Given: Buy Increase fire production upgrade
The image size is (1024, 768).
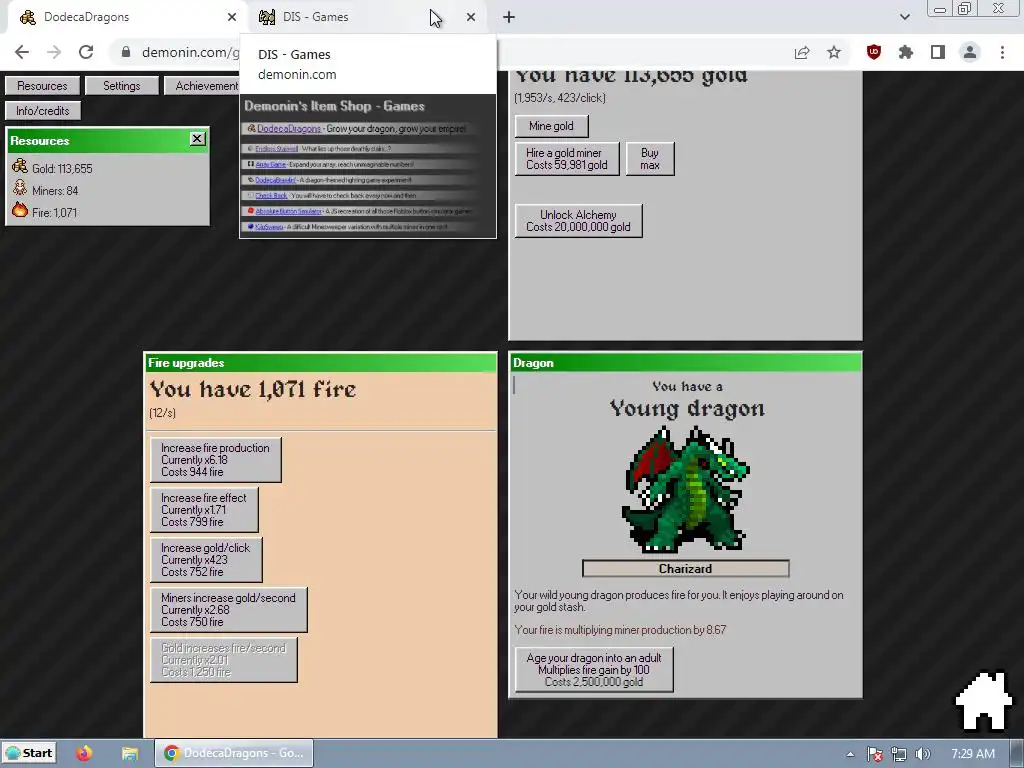Looking at the screenshot, I should point(216,460).
